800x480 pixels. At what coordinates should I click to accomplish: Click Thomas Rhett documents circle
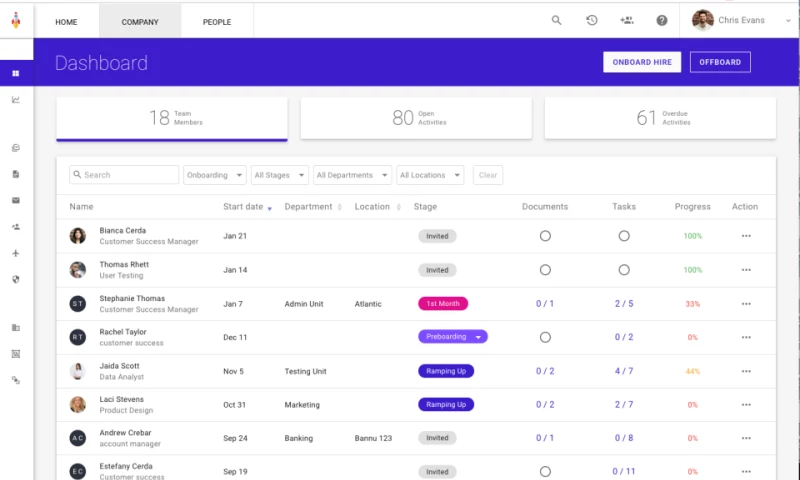tap(545, 270)
